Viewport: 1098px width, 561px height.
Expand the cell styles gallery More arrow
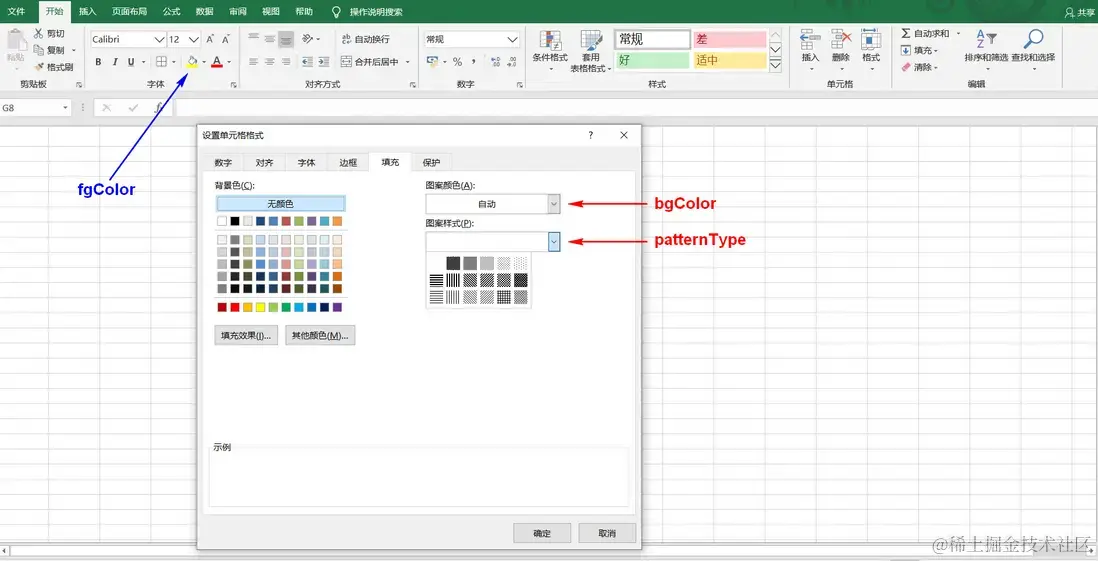775,64
